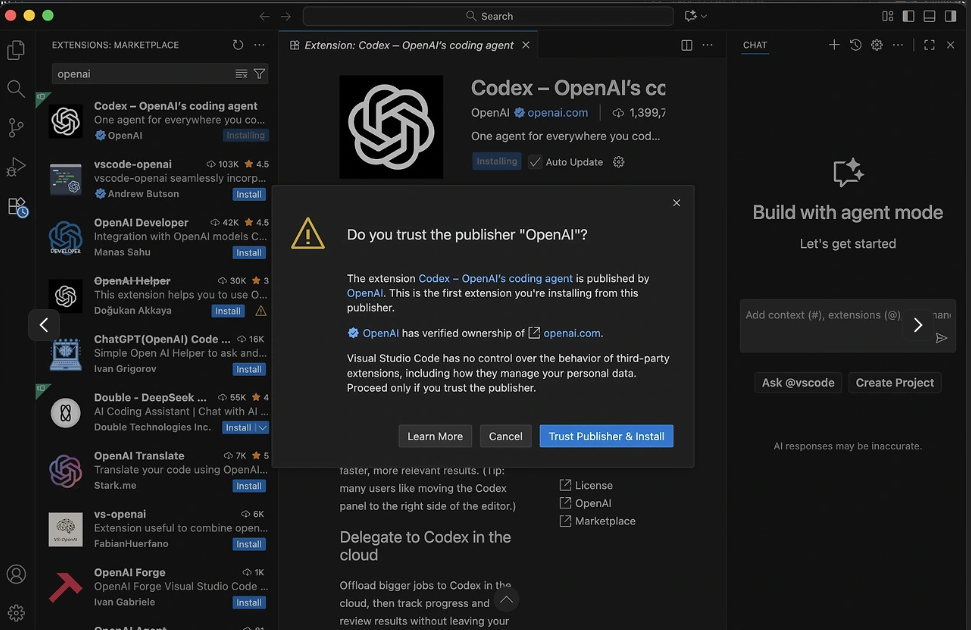Install the OpenAI Helper extension
Viewport: 971px width, 630px height.
pos(228,311)
